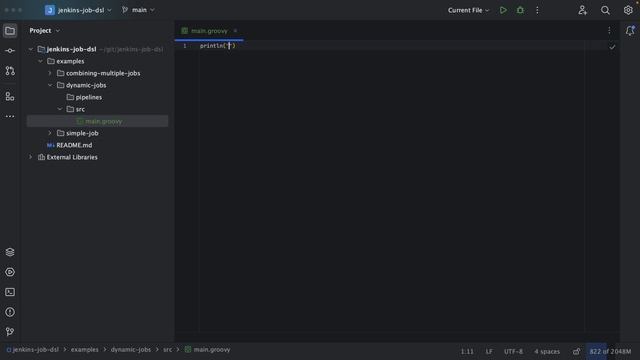Click line number 1 in the gutter
Screen dimensions: 640x360
tap(184, 46)
